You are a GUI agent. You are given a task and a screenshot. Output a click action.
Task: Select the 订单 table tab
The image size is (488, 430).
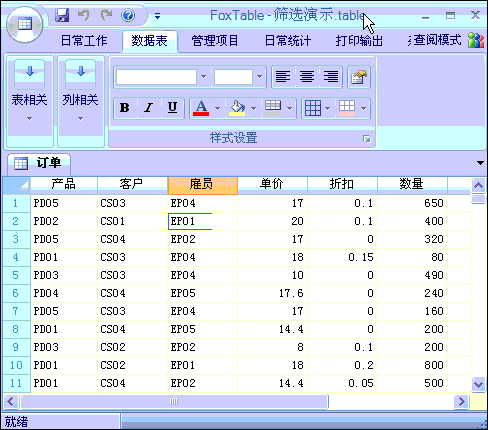point(39,163)
